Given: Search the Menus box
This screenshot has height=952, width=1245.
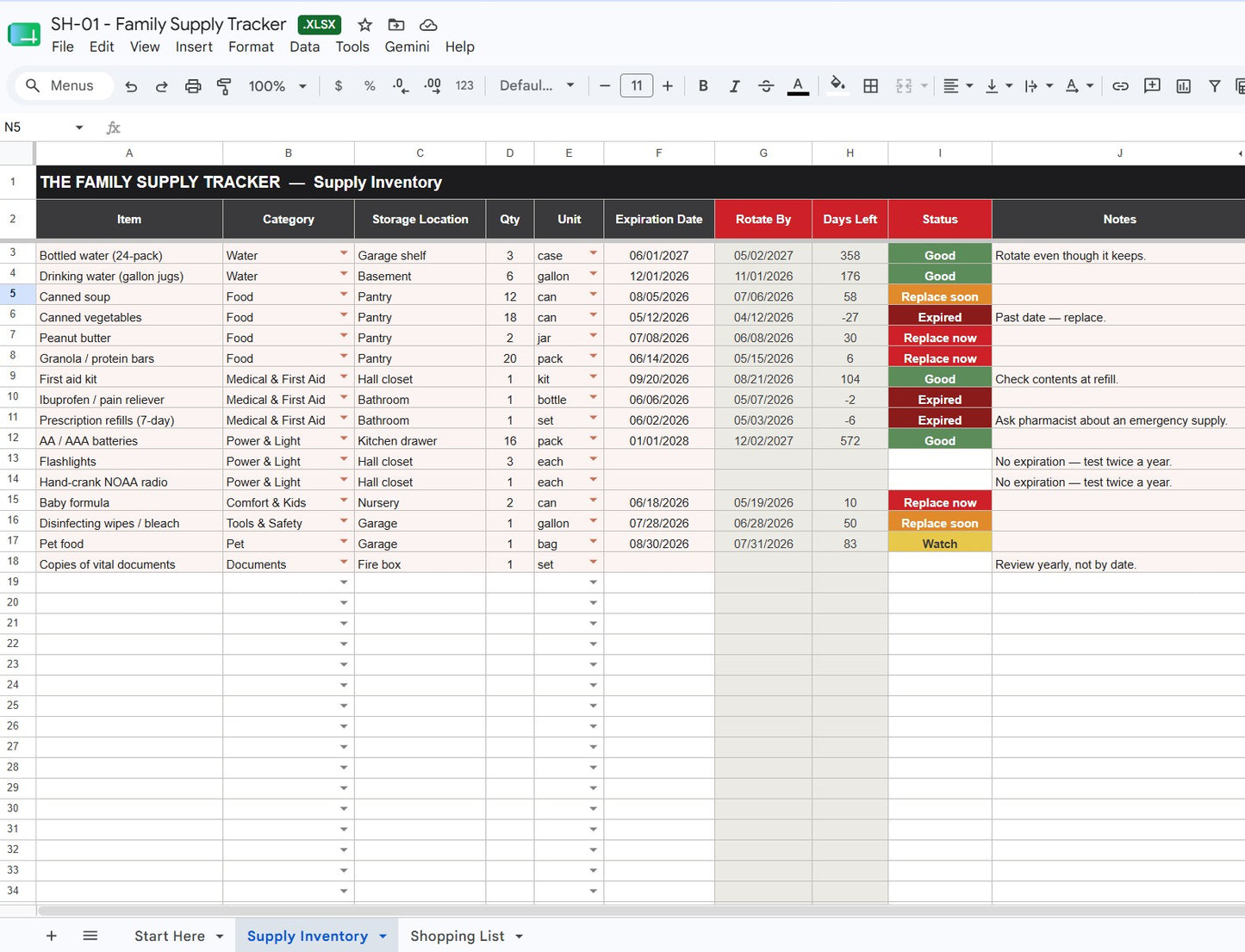Looking at the screenshot, I should click(65, 86).
